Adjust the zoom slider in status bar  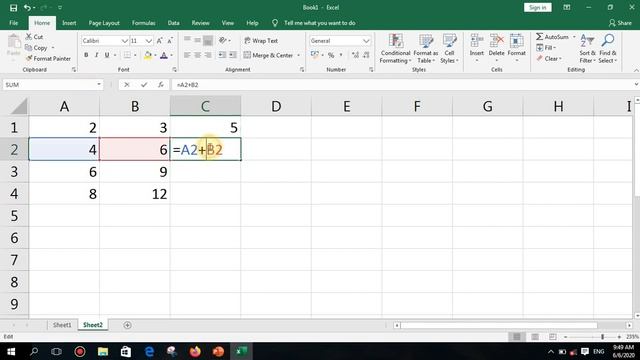coord(602,337)
